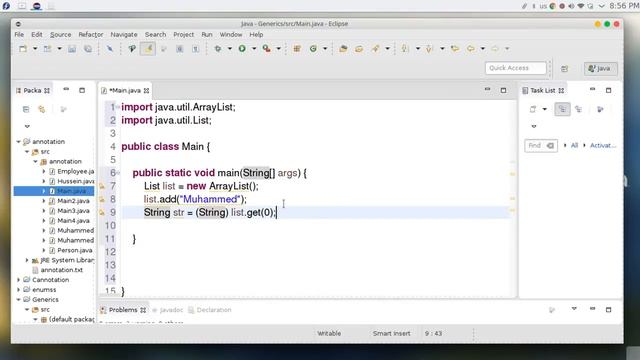This screenshot has height=360, width=640.
Task: Click the Open Task toolbar icon
Action: pos(359,49)
